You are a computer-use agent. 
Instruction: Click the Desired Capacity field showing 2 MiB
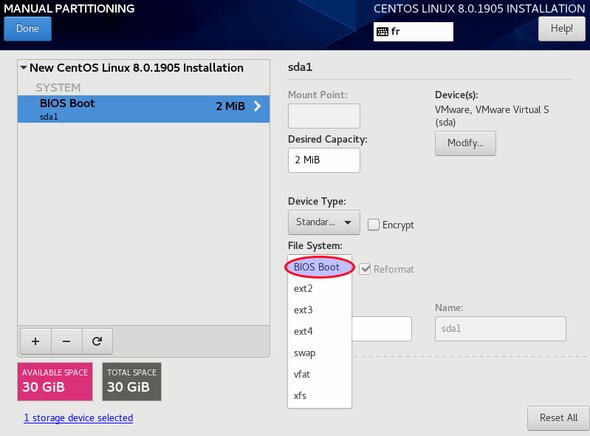(324, 160)
